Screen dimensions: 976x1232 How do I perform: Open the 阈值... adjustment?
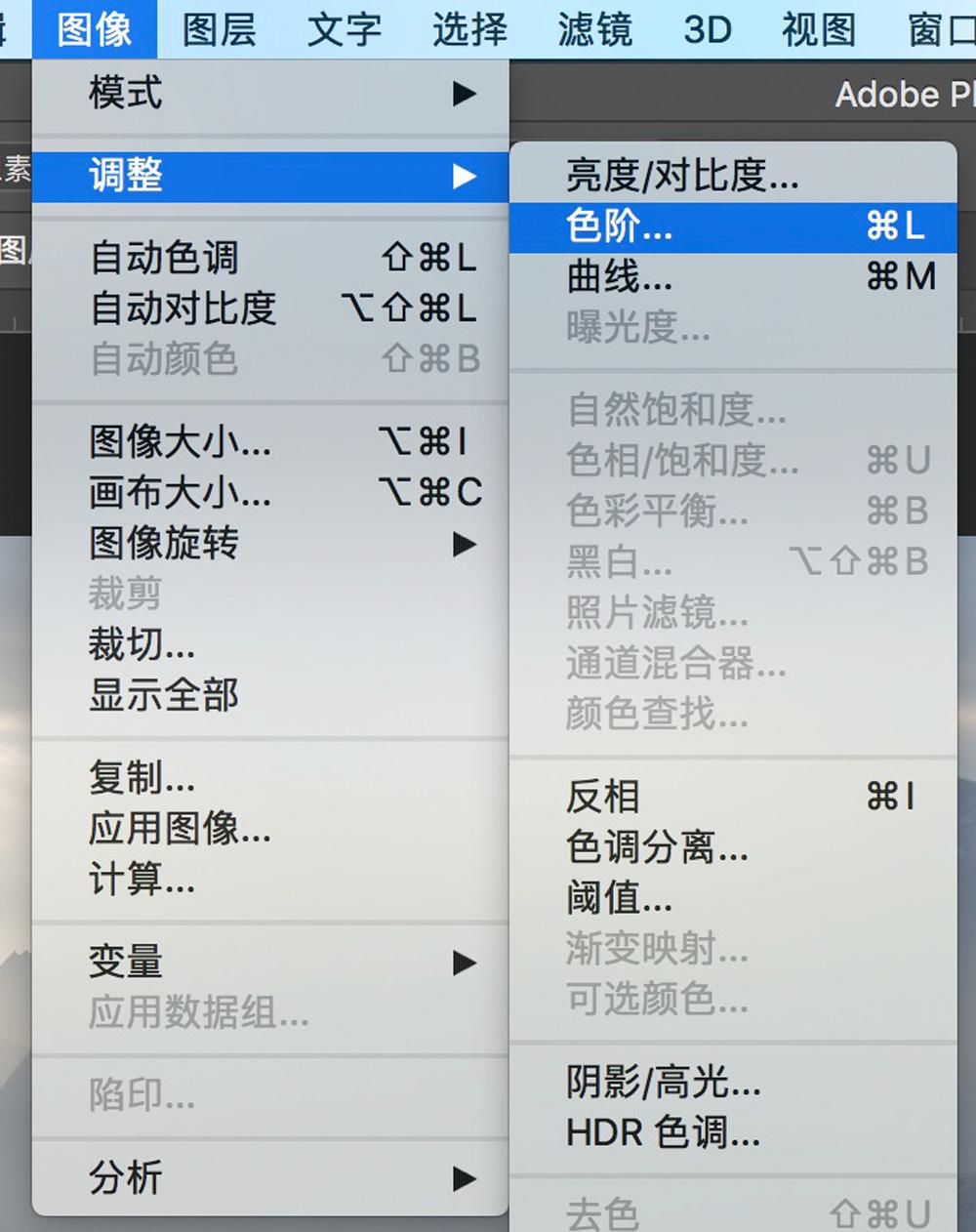(x=733, y=897)
